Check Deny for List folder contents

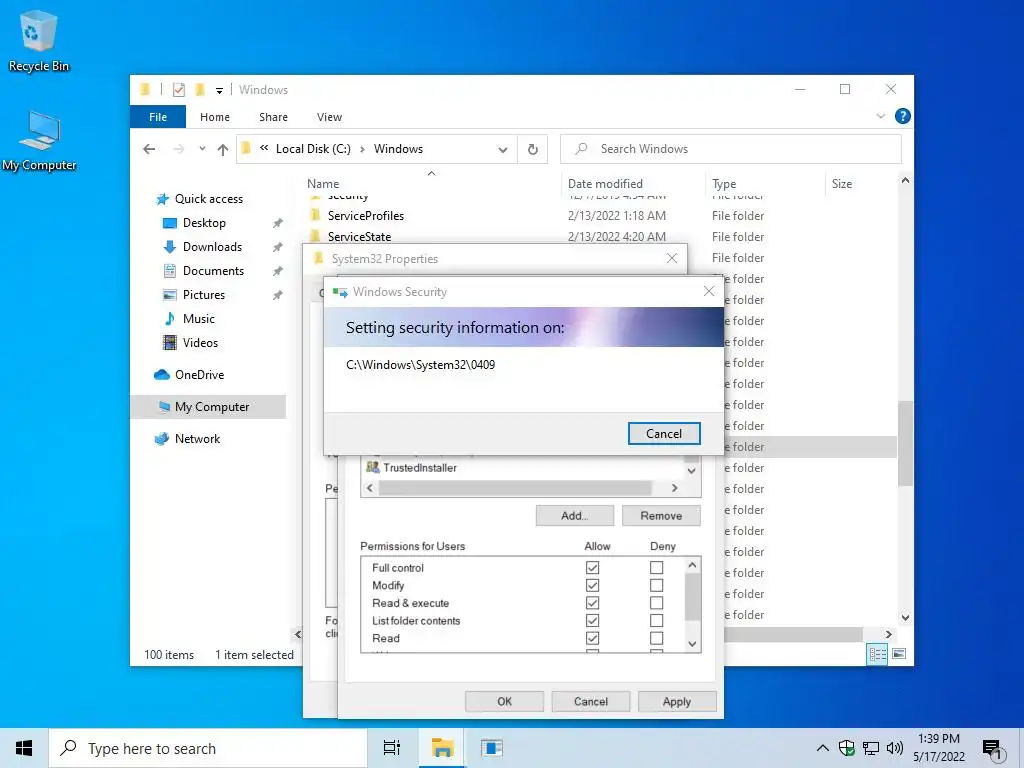tap(656, 620)
